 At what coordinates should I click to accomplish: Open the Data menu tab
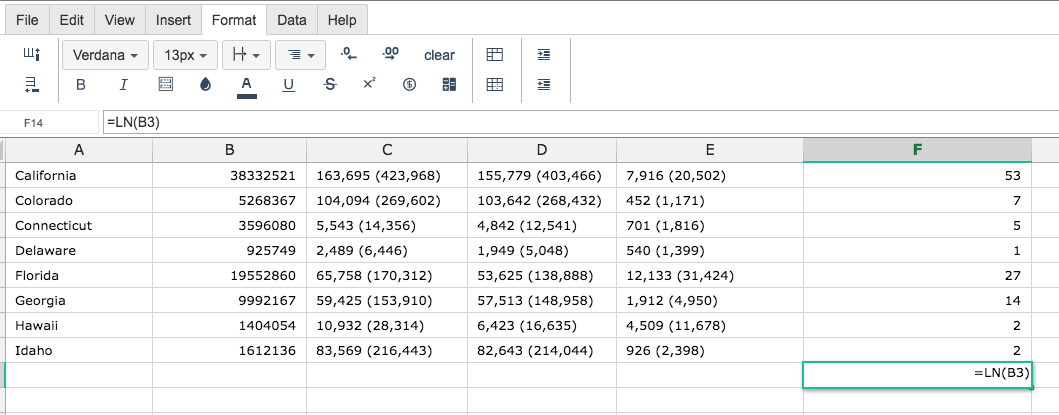pyautogui.click(x=292, y=20)
